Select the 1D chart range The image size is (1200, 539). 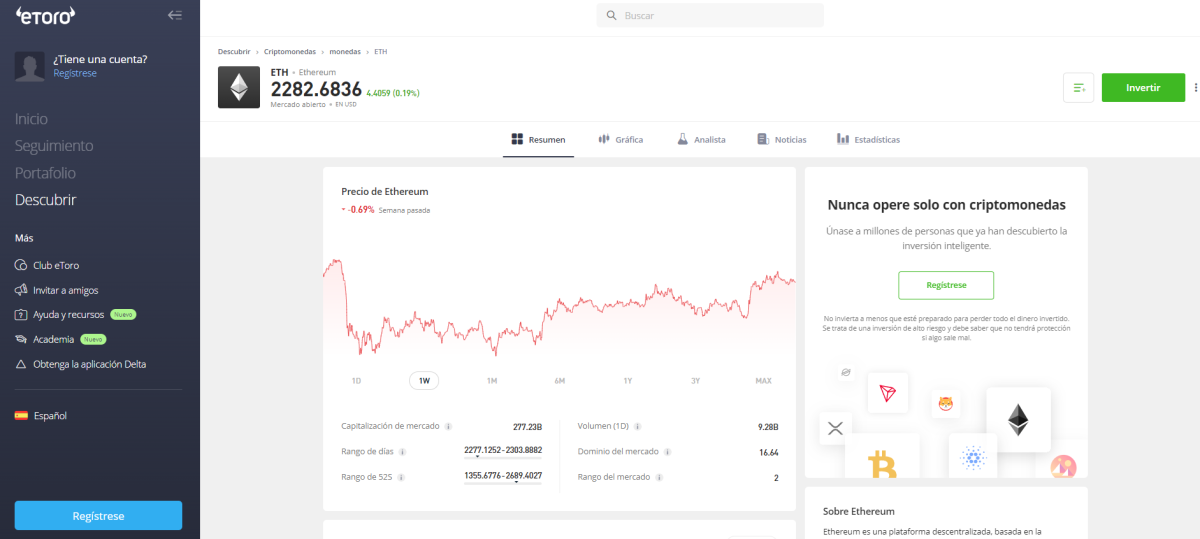pos(356,381)
